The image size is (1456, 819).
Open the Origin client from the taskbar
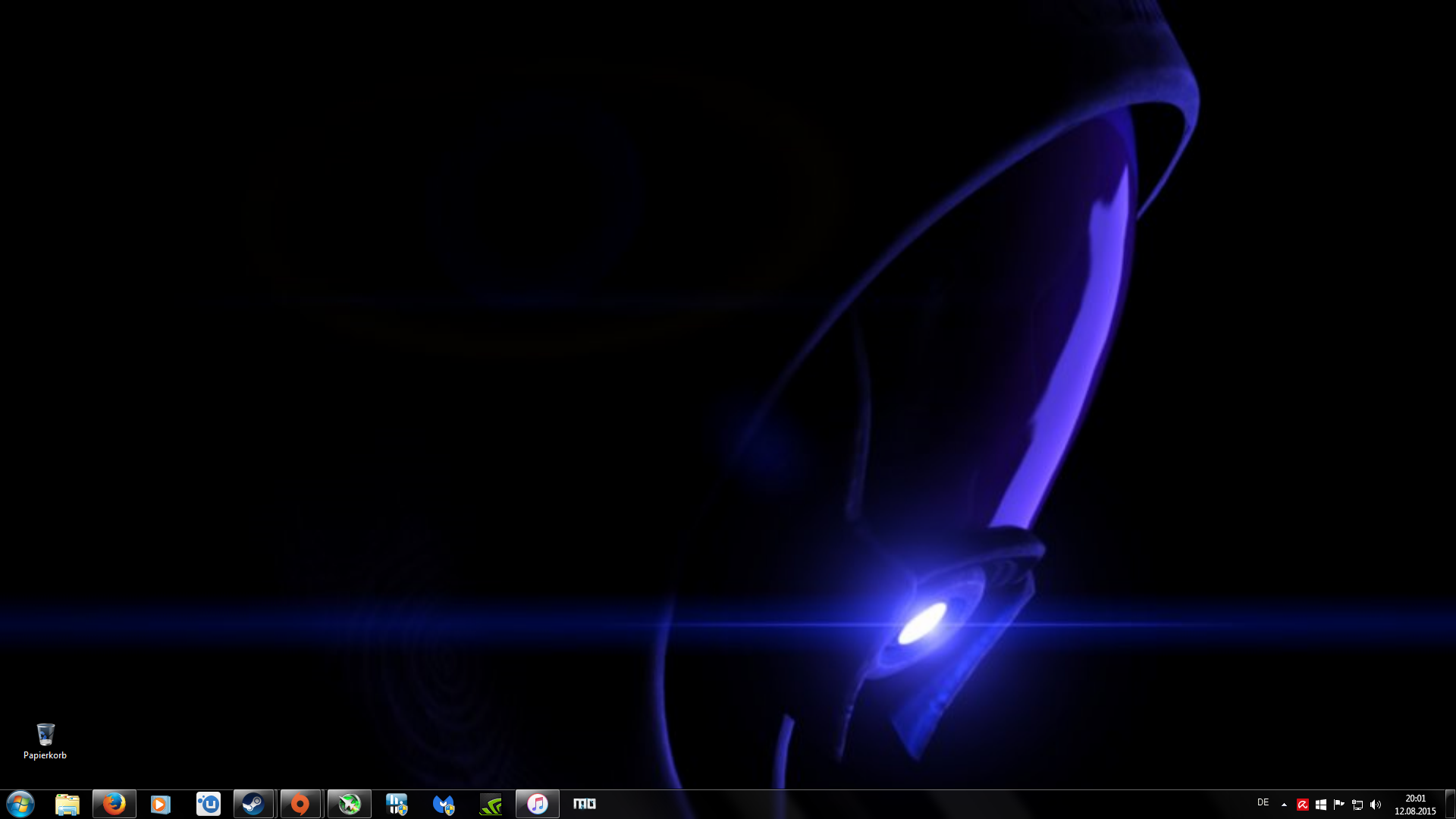[300, 804]
